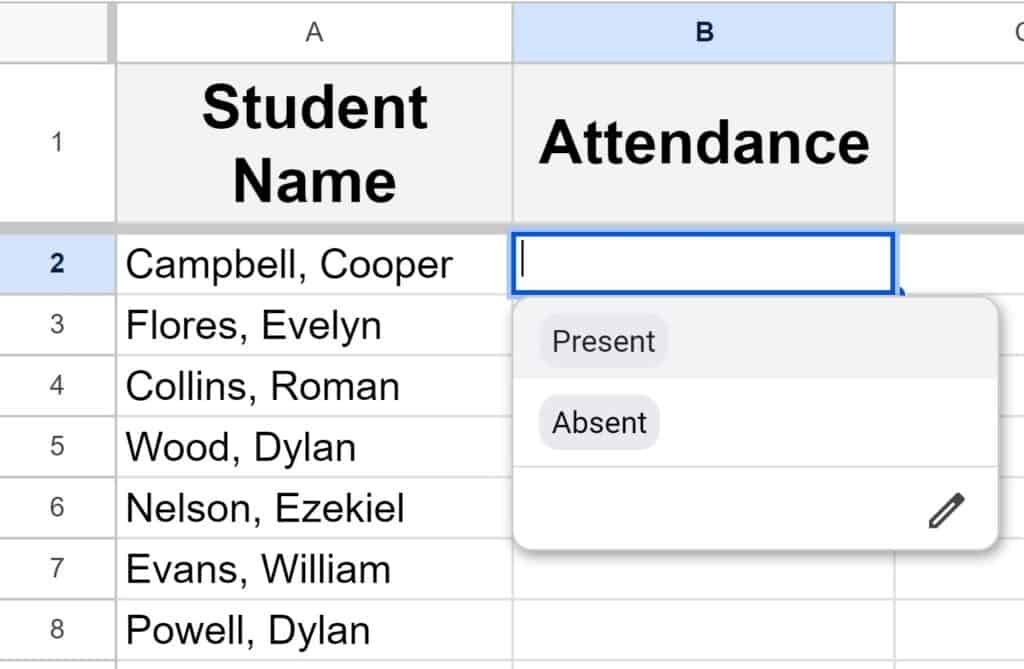Viewport: 1024px width, 669px height.
Task: Select column A header
Action: pyautogui.click(x=314, y=32)
